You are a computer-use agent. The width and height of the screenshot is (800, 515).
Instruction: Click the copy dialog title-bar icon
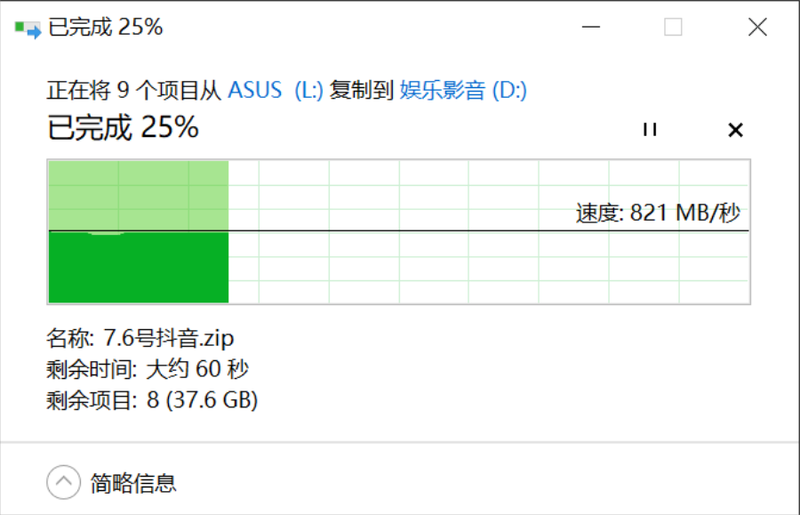pos(28,29)
